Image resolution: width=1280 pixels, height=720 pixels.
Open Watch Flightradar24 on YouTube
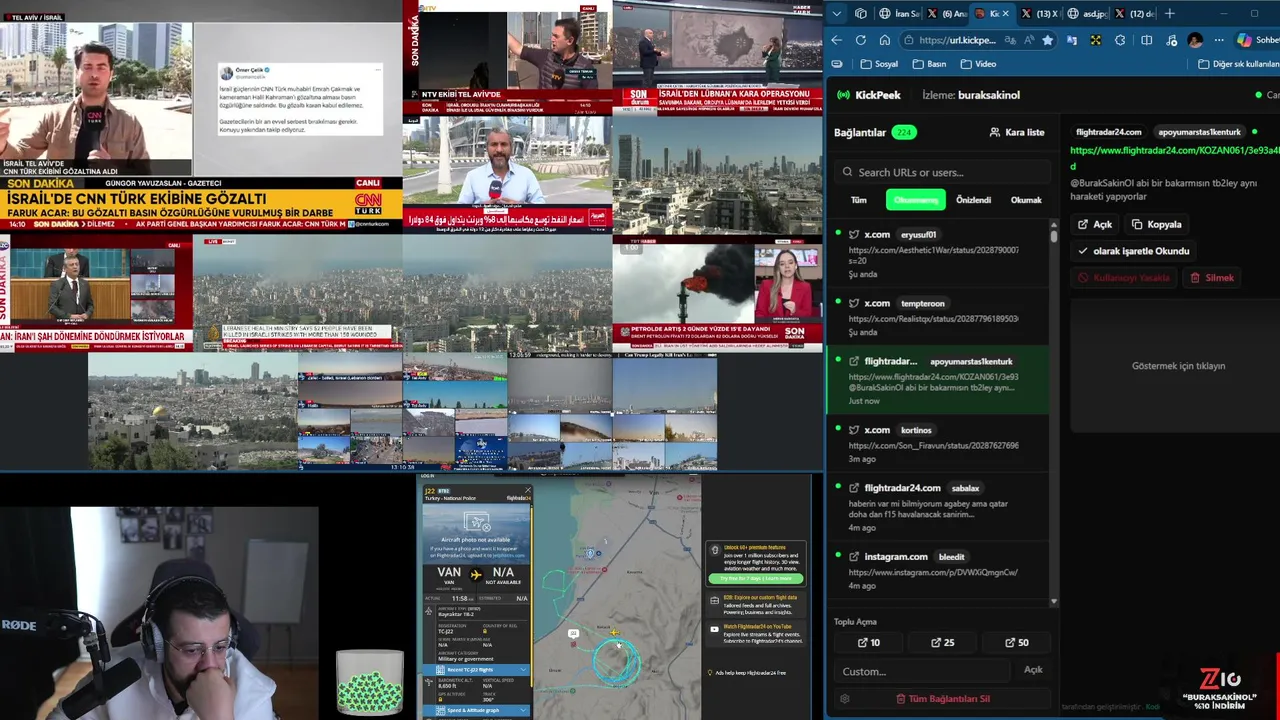tap(755, 631)
